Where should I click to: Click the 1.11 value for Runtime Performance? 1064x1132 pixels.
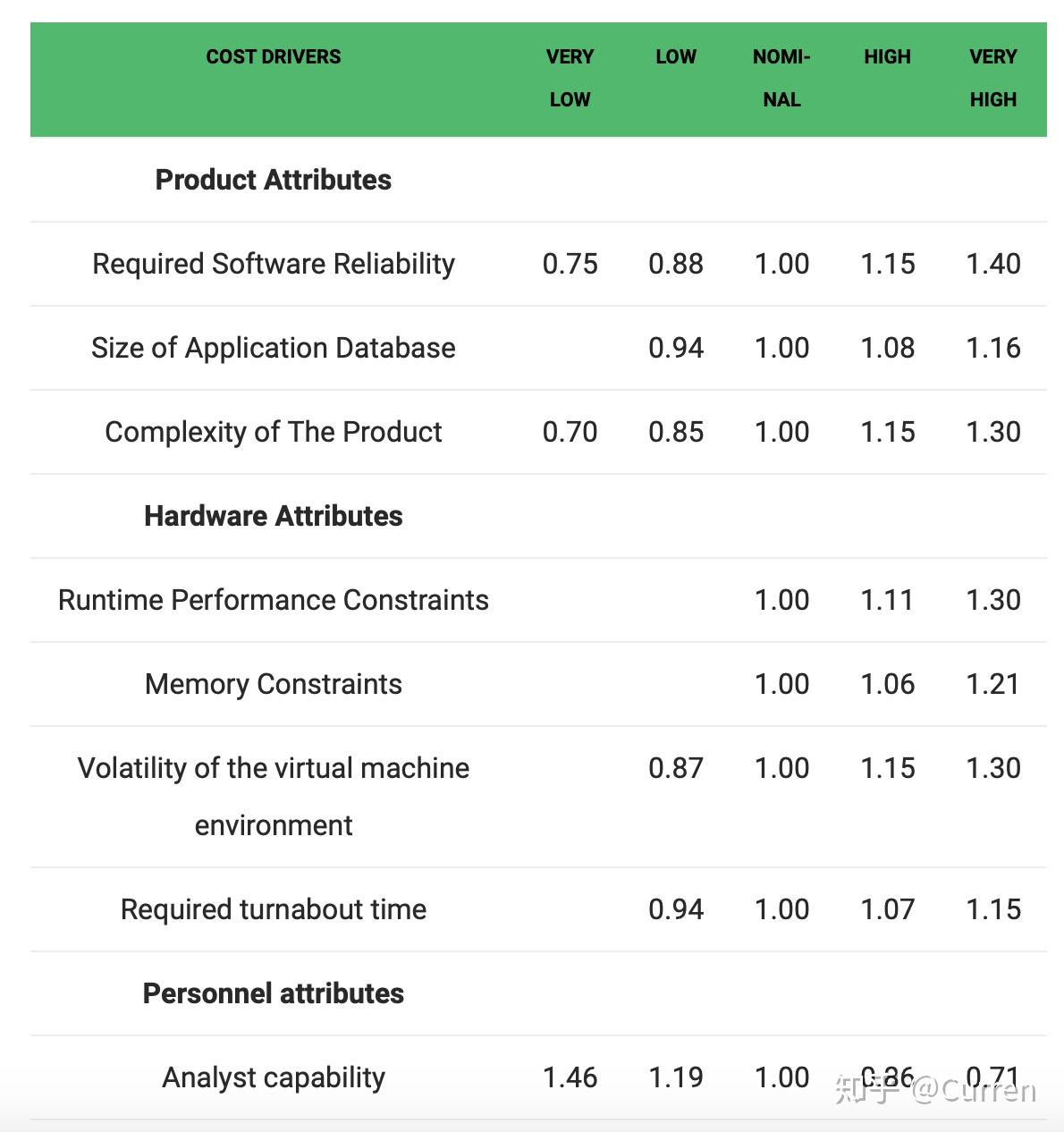(x=887, y=600)
